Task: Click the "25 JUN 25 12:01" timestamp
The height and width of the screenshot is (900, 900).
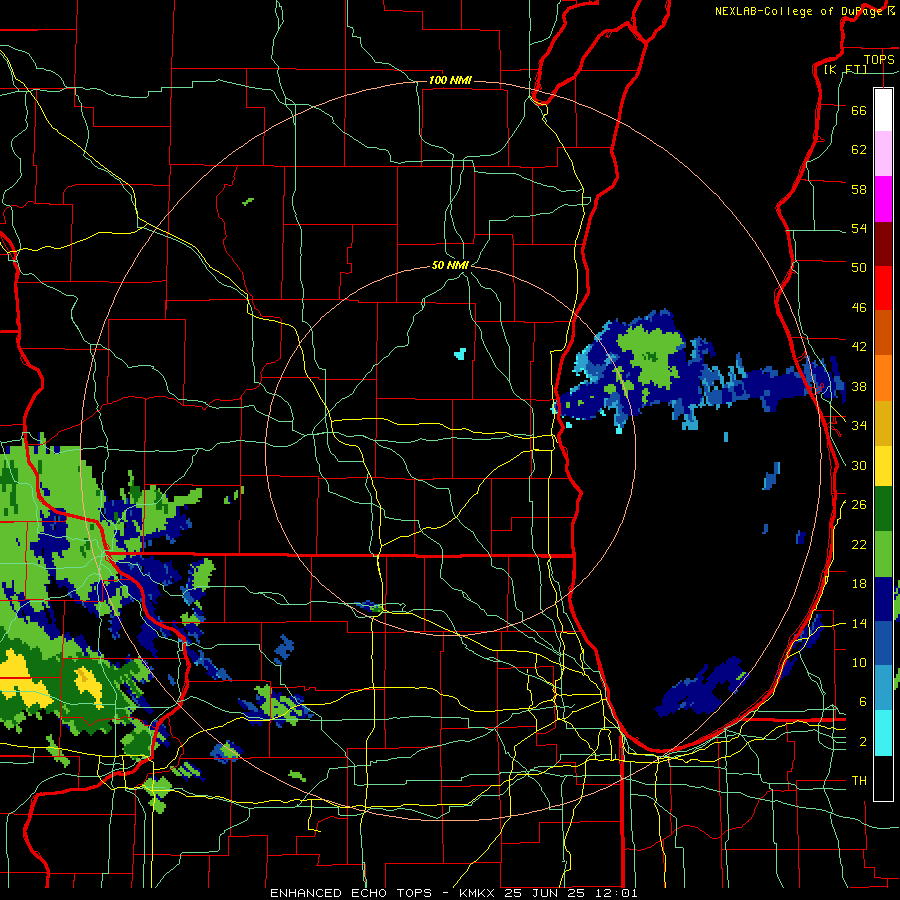Action: pyautogui.click(x=571, y=893)
